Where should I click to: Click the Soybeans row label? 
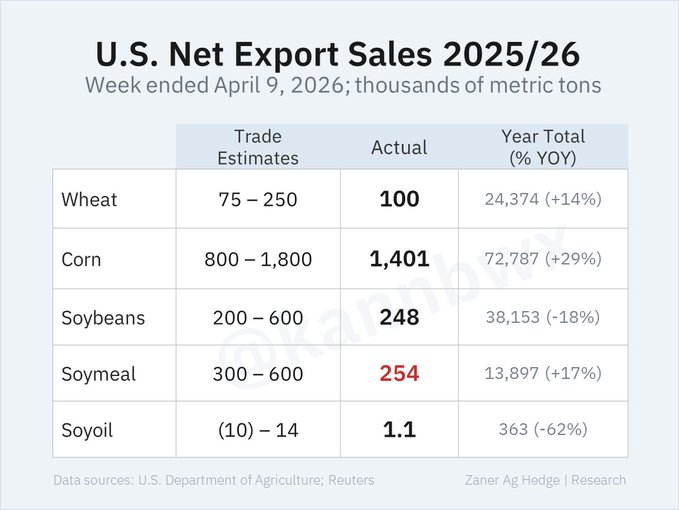click(103, 318)
